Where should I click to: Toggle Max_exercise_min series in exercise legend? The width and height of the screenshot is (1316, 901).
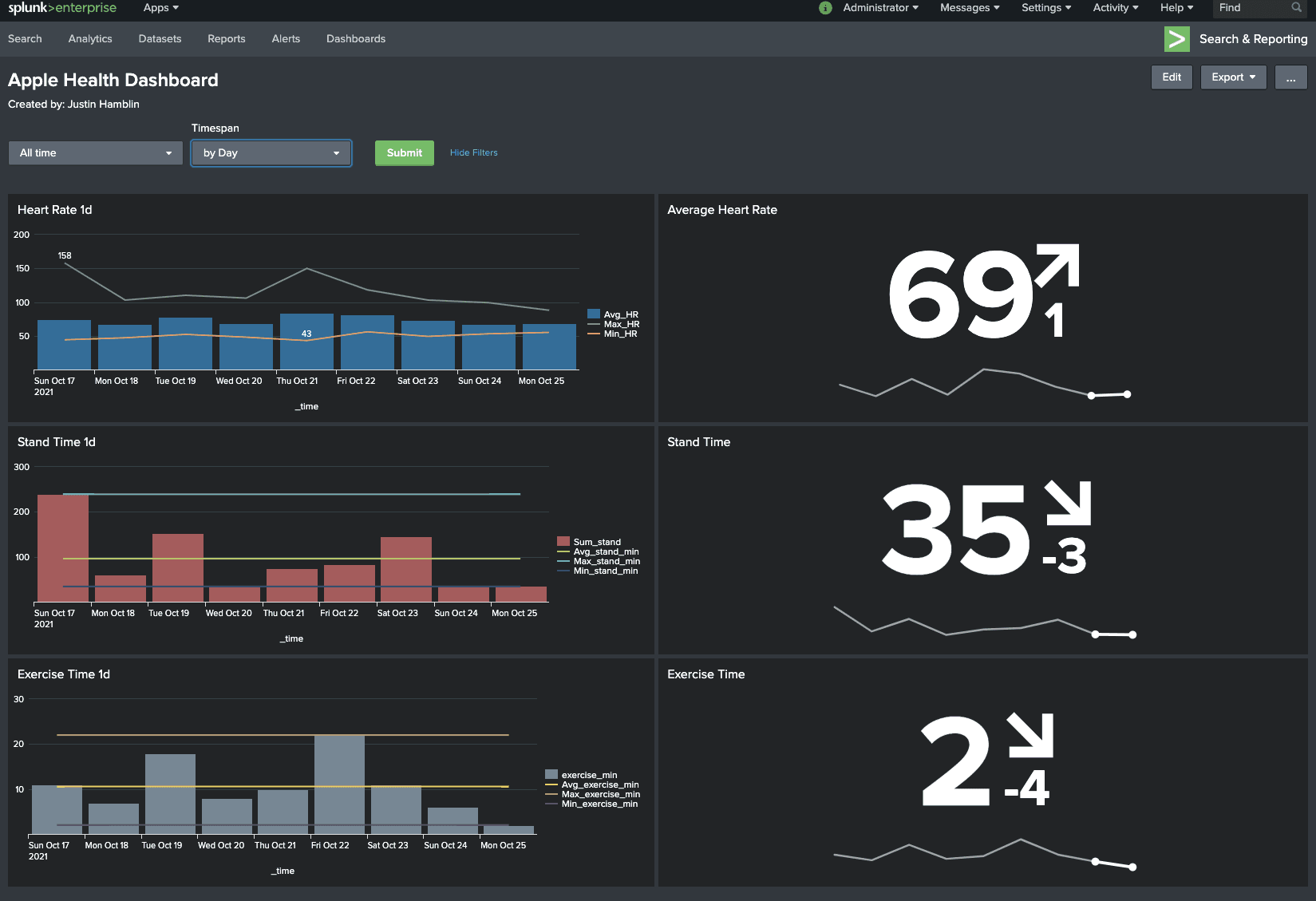(x=600, y=794)
